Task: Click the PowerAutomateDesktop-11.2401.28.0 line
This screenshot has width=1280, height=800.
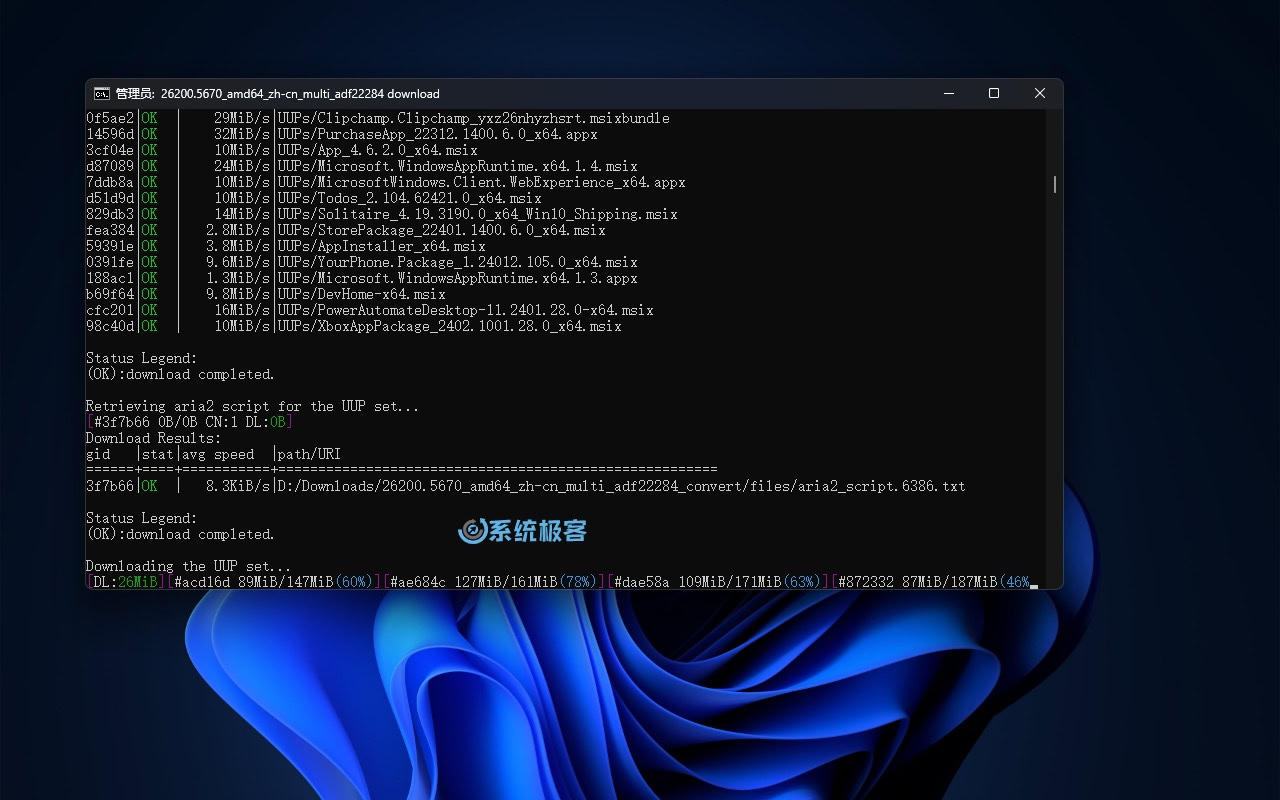Action: pos(466,310)
